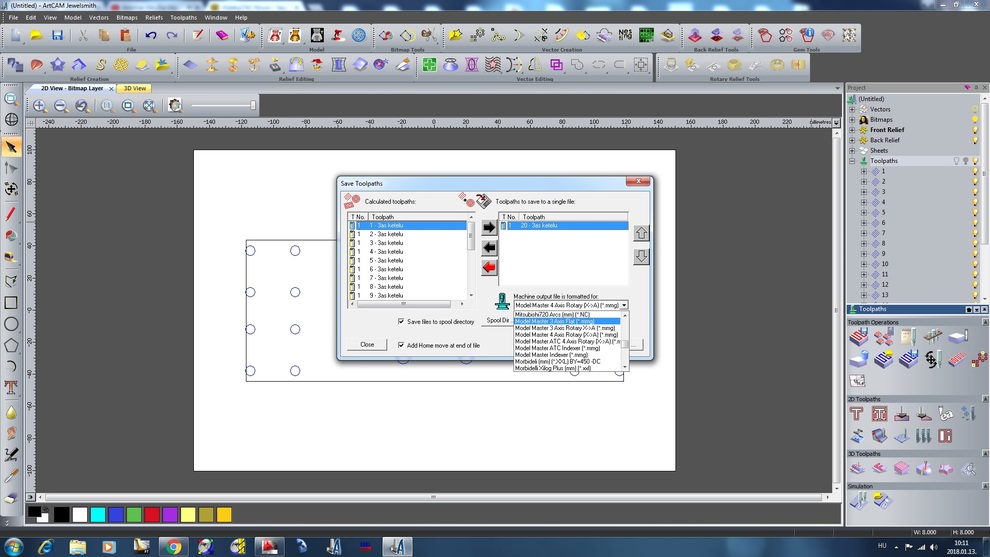Click the Close button in dialog
The width and height of the screenshot is (990, 557).
click(367, 344)
